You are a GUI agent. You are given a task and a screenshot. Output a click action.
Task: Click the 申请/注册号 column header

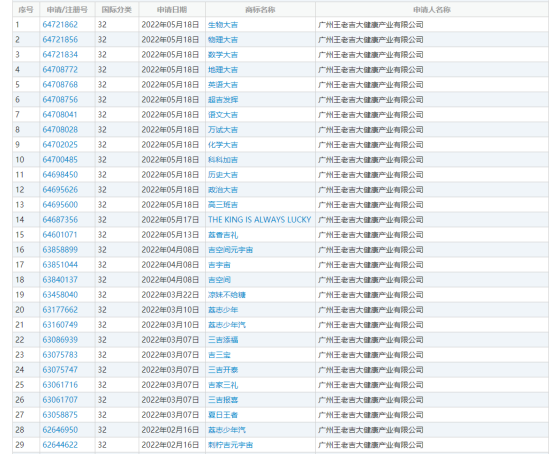(x=67, y=10)
